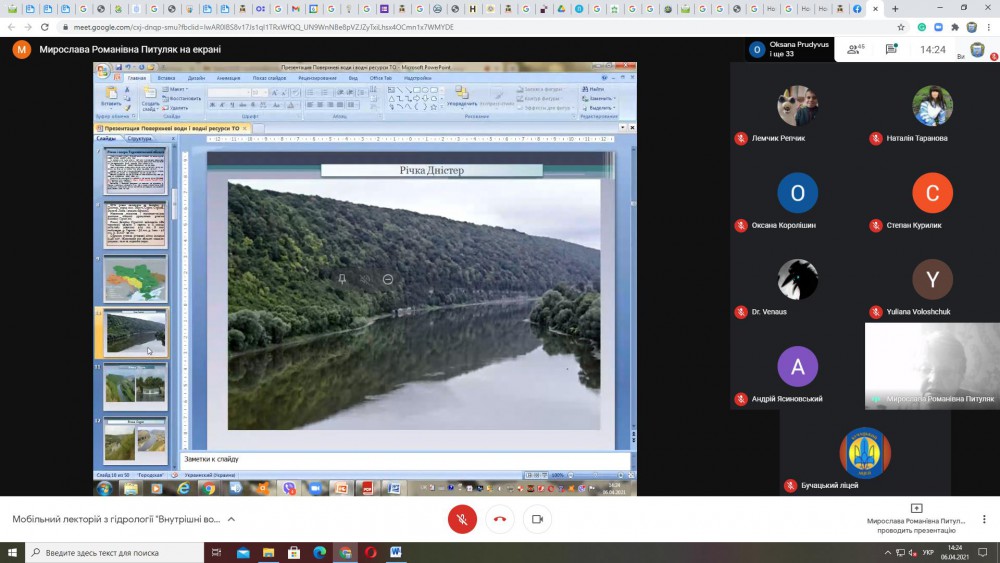Unmute the microphone in the Meet call
Viewport: 1000px width, 563px height.
coord(462,519)
